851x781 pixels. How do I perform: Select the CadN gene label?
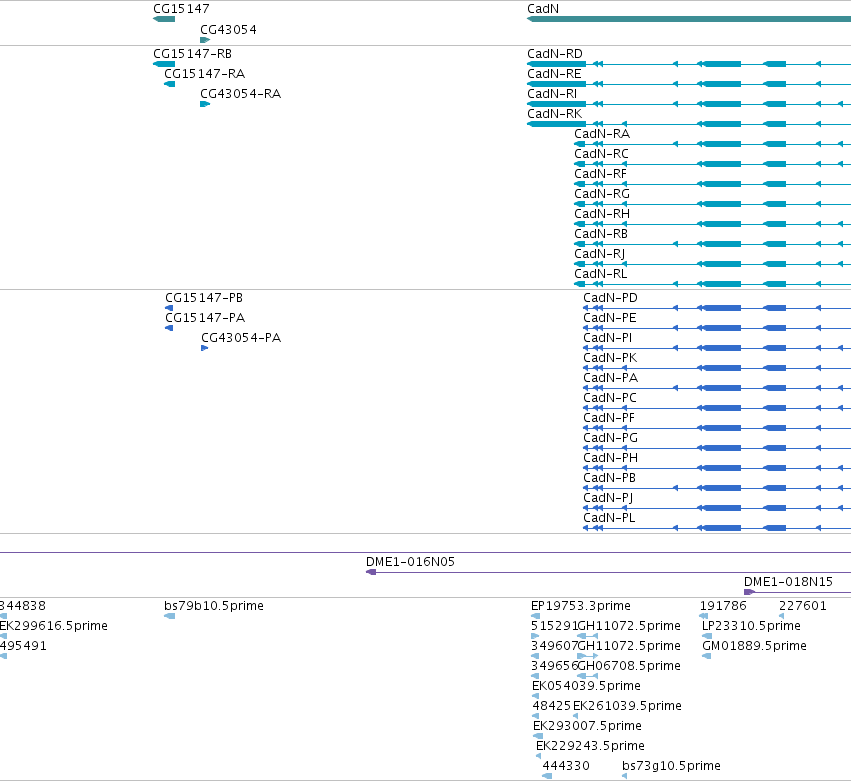click(543, 9)
